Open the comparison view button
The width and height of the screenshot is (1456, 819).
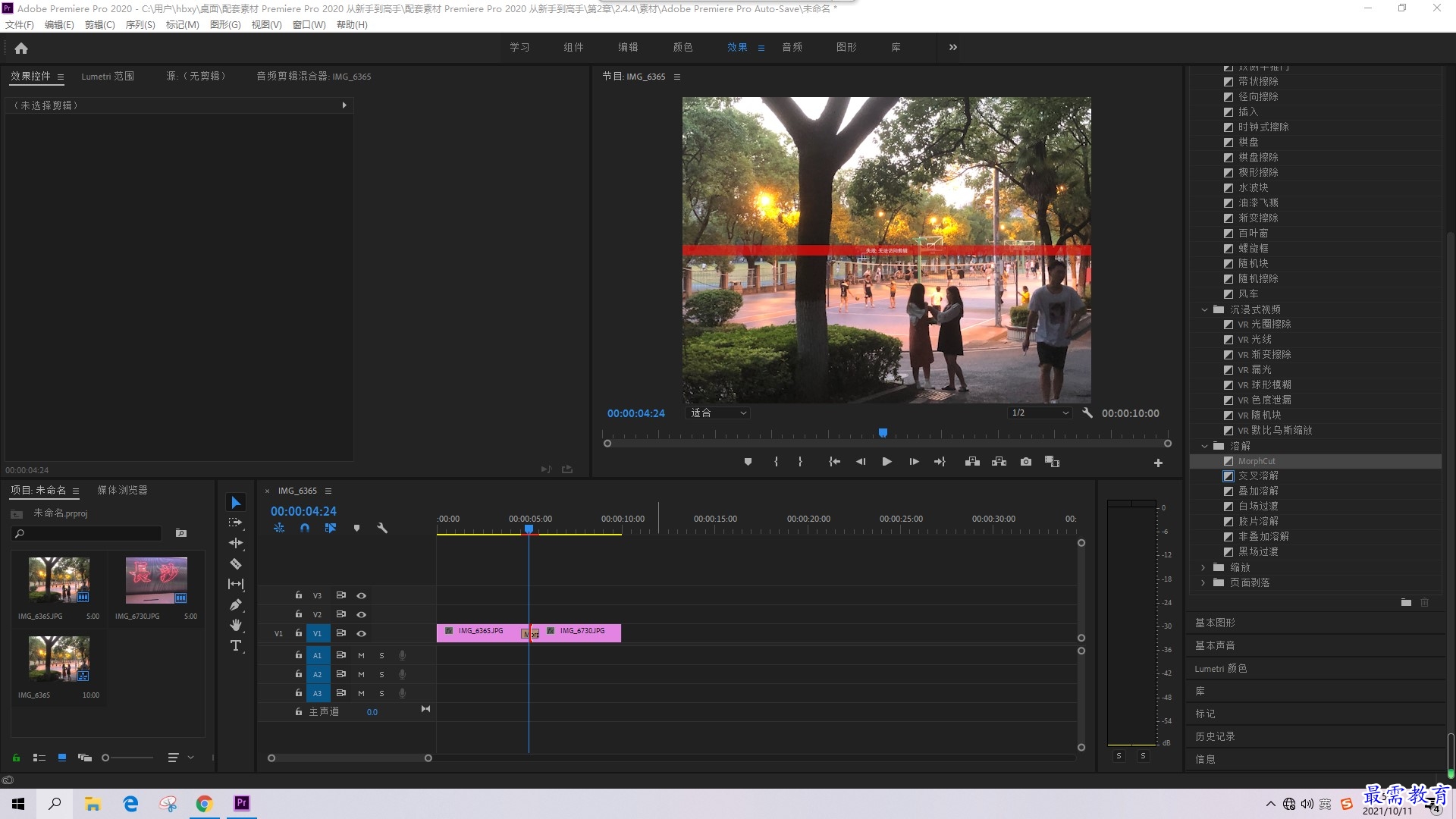1052,462
